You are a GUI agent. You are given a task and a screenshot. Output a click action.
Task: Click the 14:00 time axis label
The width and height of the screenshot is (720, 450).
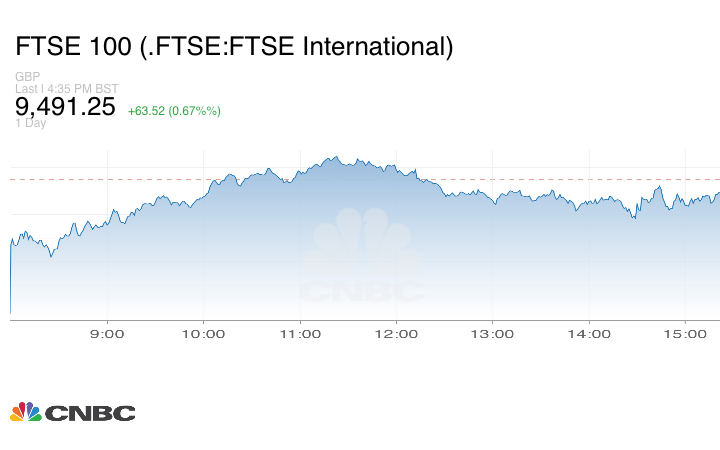click(x=589, y=334)
